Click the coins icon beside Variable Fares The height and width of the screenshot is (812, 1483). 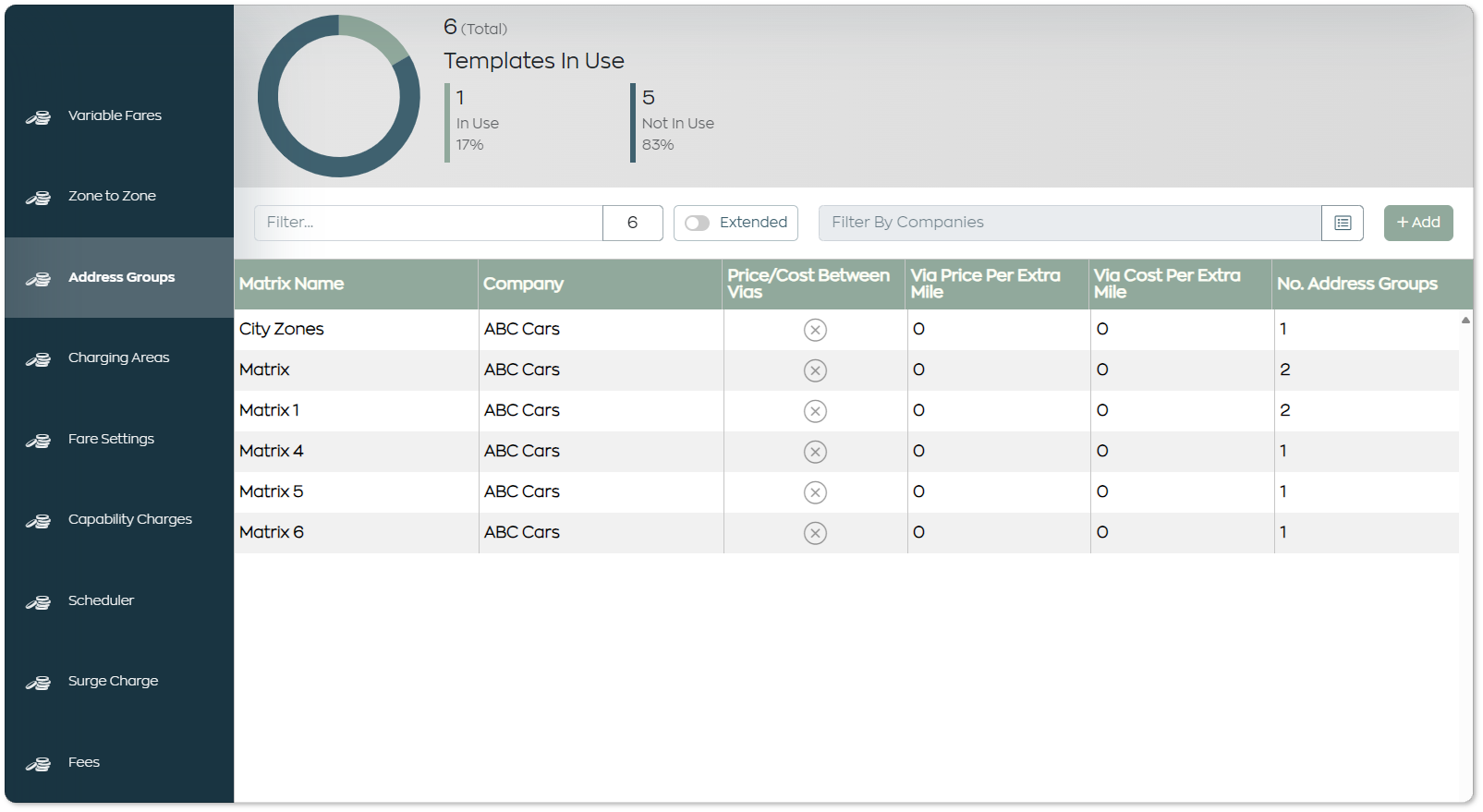[38, 117]
